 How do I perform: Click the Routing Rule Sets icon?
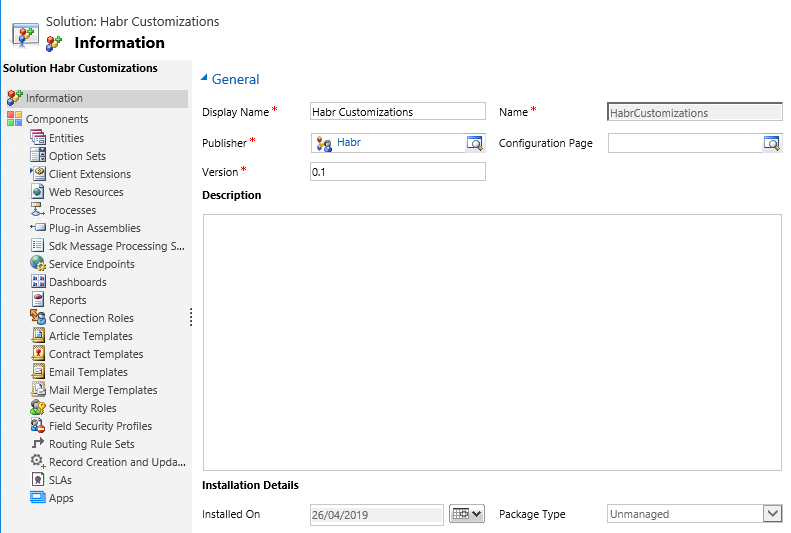38,443
